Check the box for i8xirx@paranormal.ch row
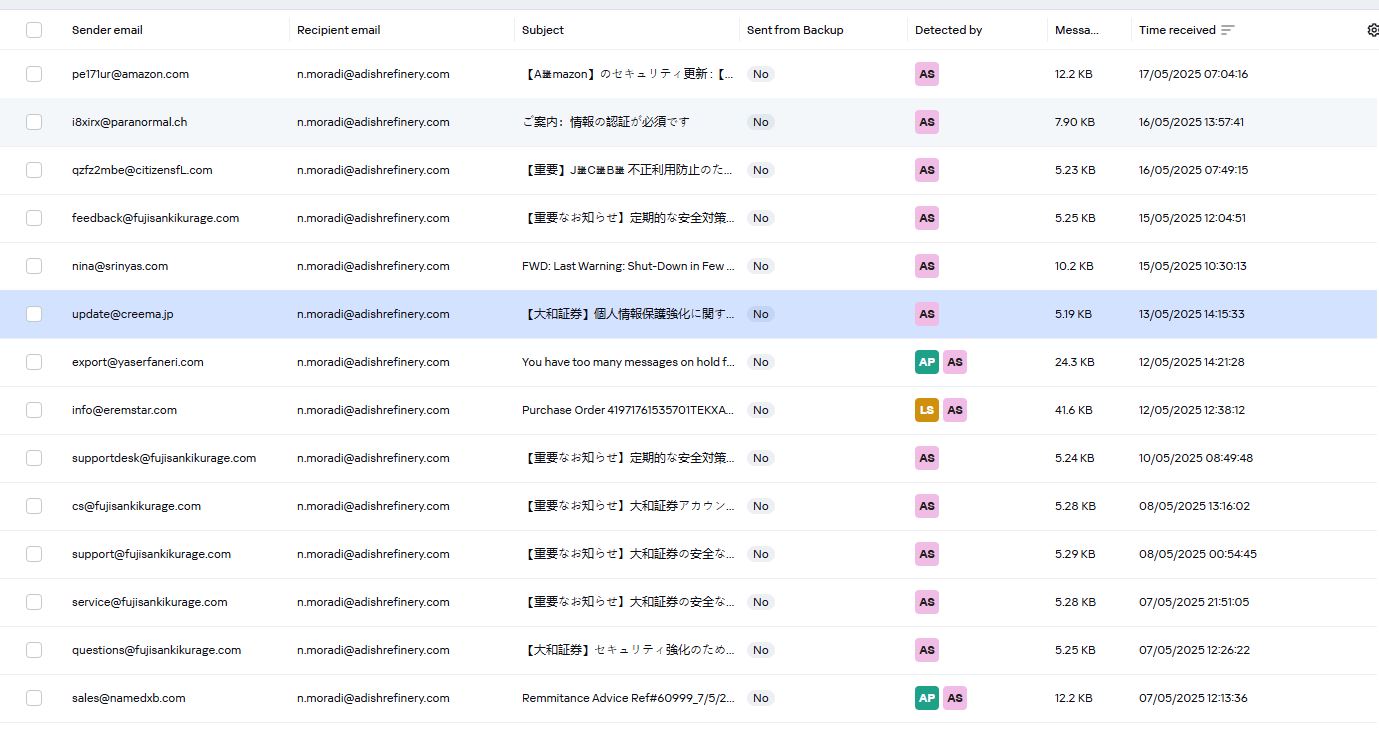The image size is (1379, 729). click(x=34, y=122)
